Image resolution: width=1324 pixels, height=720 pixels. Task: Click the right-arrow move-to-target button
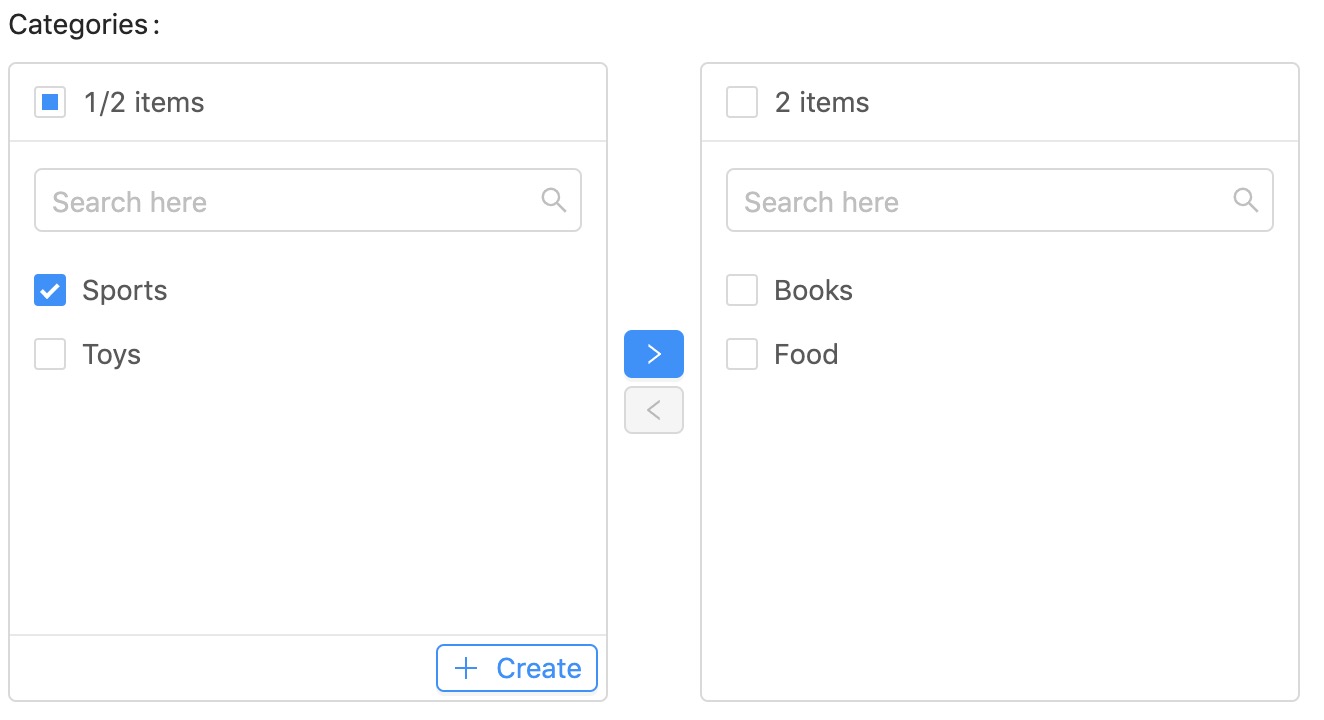(x=654, y=354)
